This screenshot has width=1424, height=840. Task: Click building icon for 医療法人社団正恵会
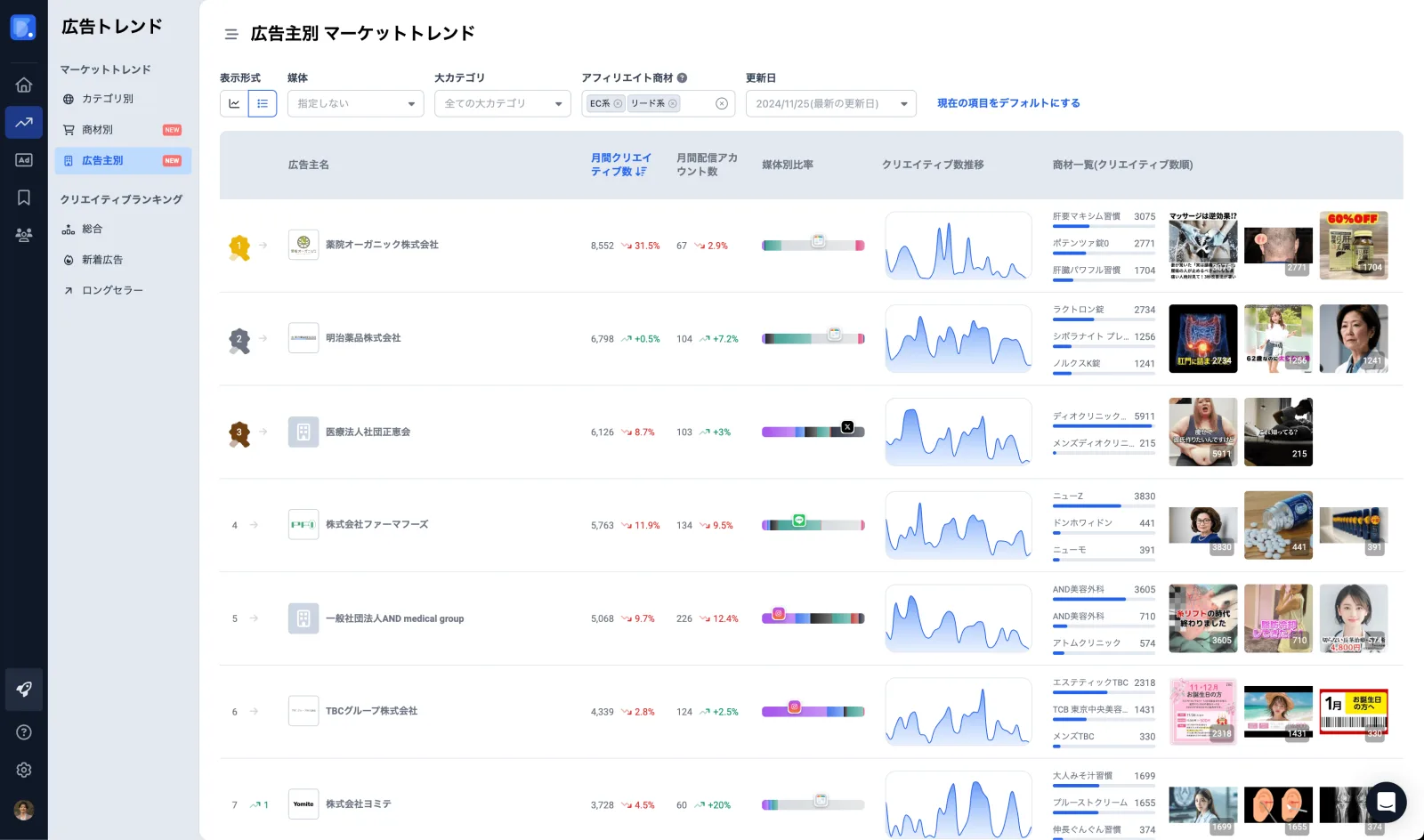click(x=303, y=432)
